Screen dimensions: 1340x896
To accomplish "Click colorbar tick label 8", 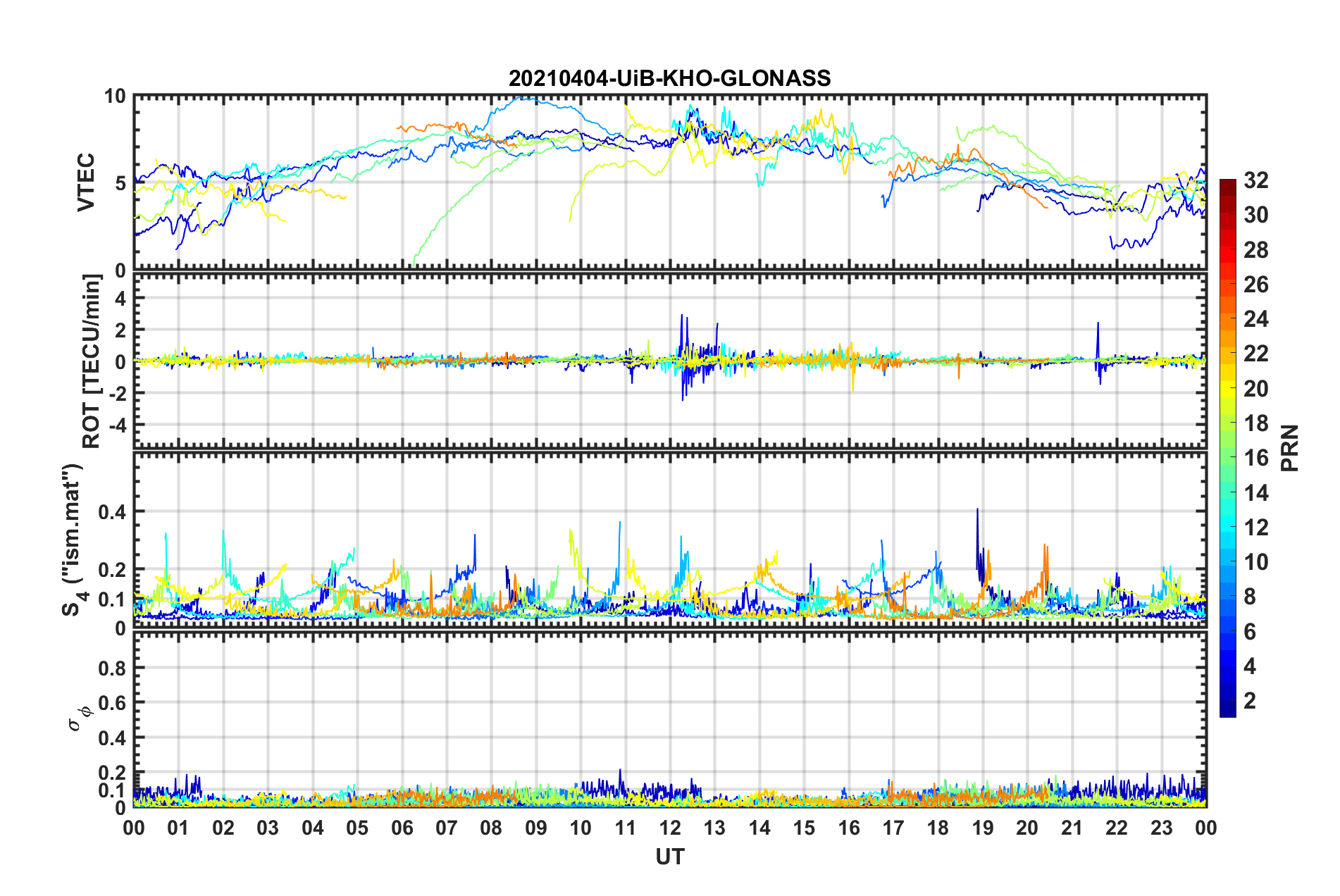I will (x=1250, y=597).
